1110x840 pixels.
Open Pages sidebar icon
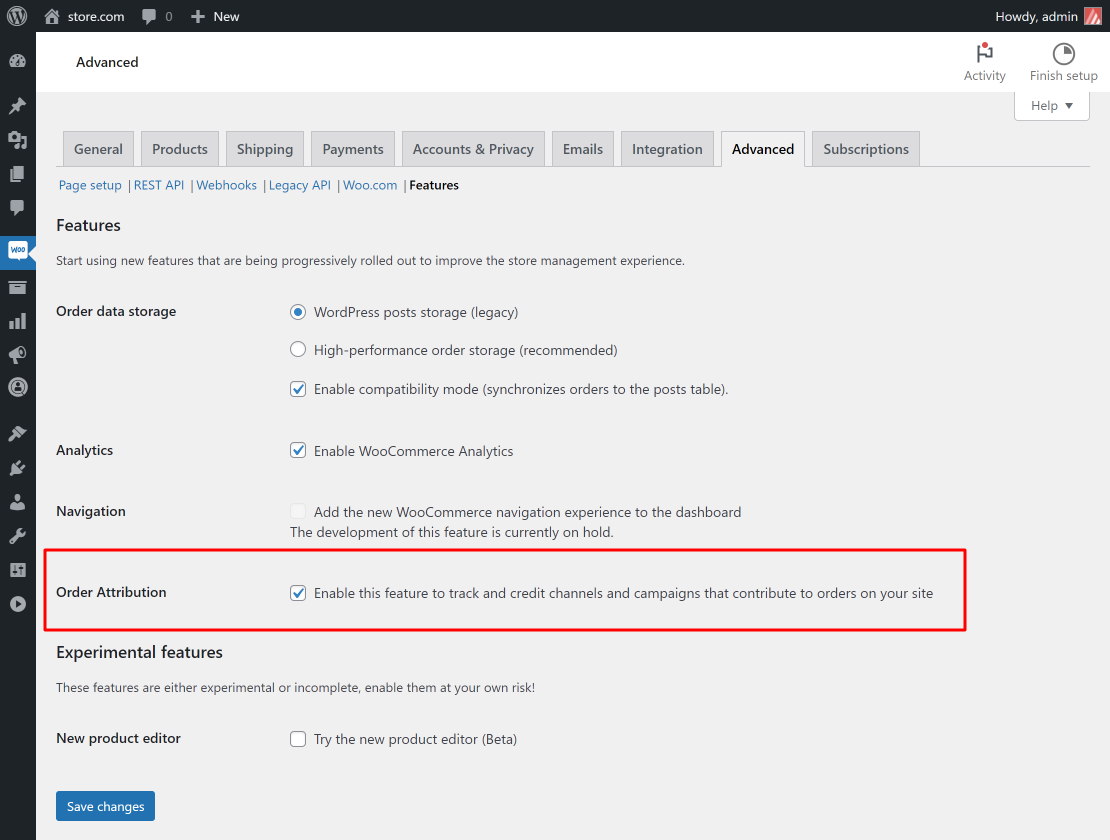point(18,173)
